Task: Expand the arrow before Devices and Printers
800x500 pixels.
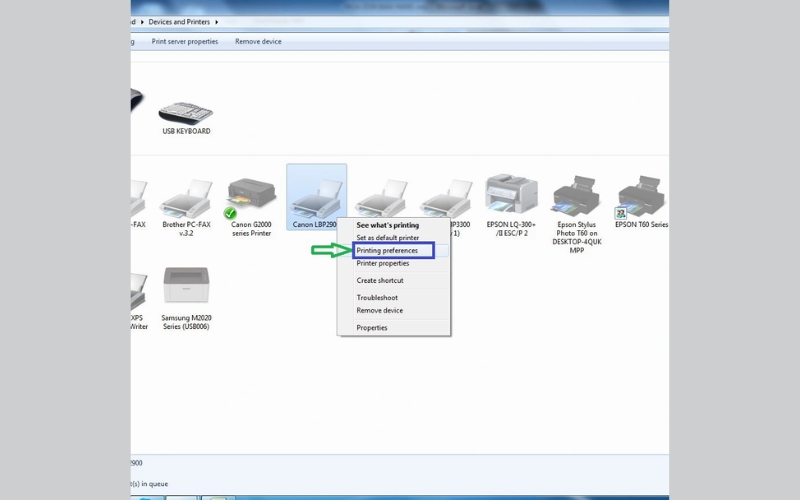Action: click(142, 22)
